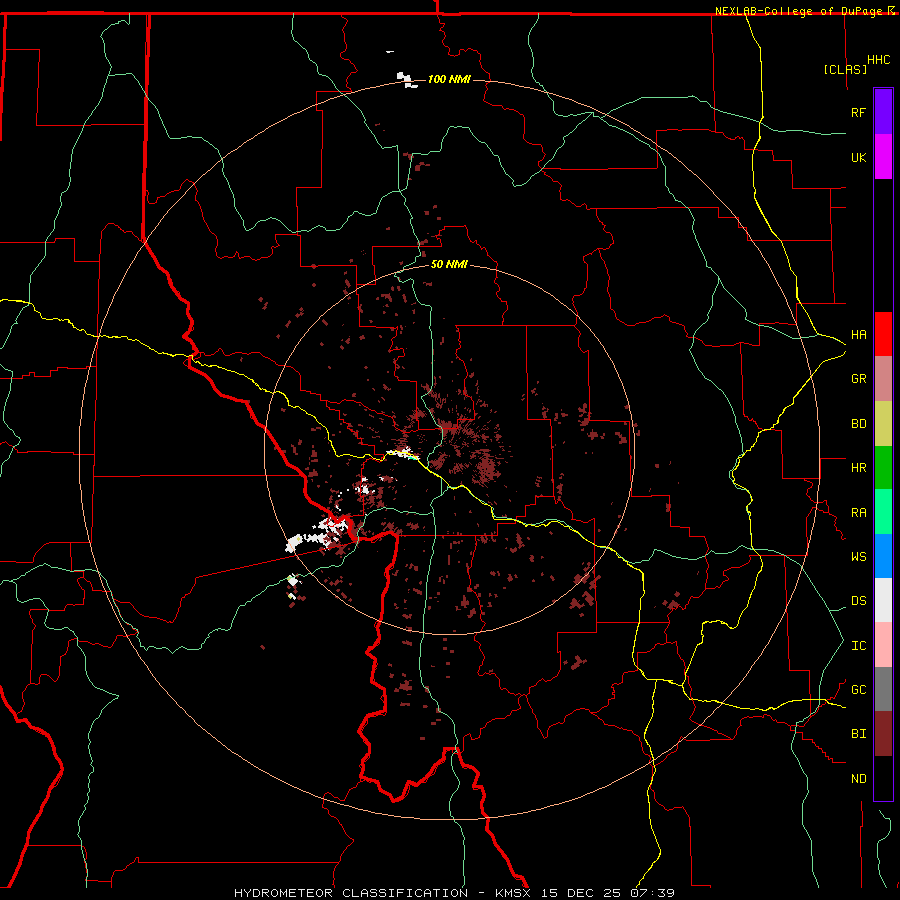Image resolution: width=900 pixels, height=900 pixels.
Task: Select the GR pink-brown legend swatch
Action: (883, 378)
